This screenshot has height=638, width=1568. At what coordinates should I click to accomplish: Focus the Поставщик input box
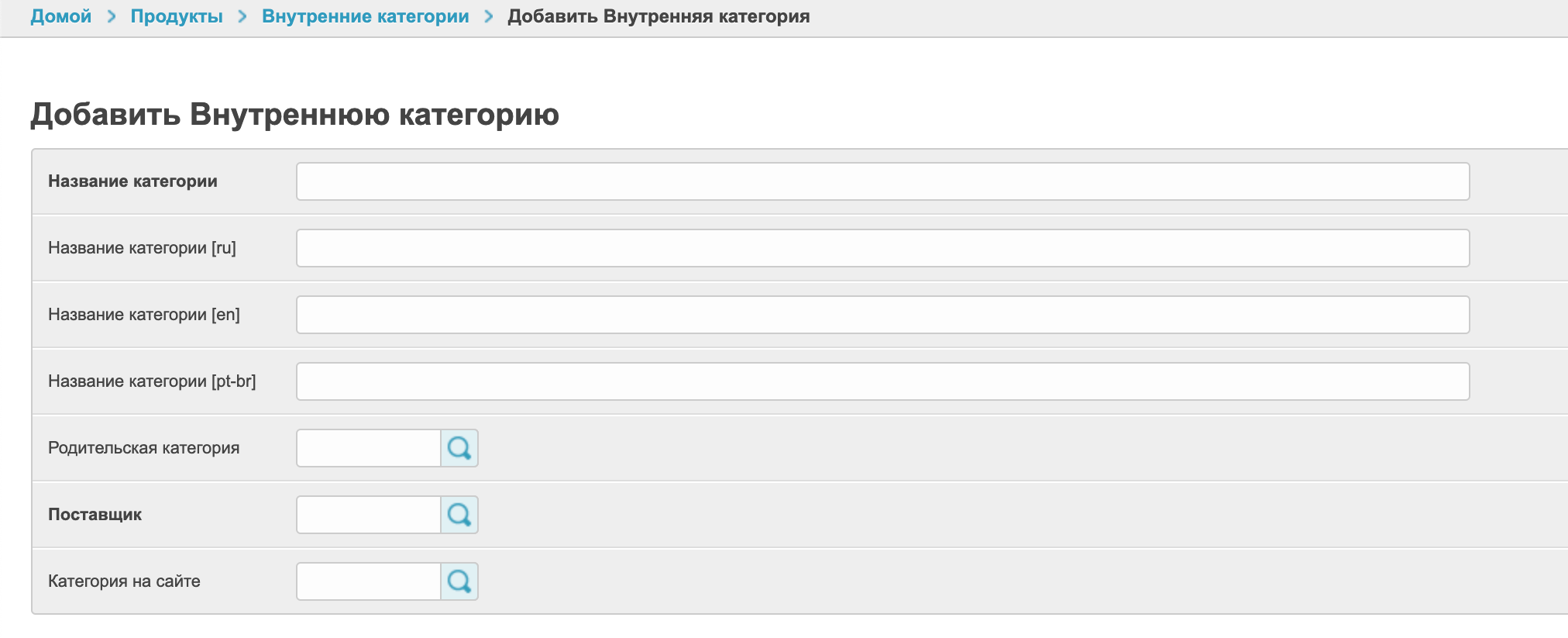coord(369,515)
